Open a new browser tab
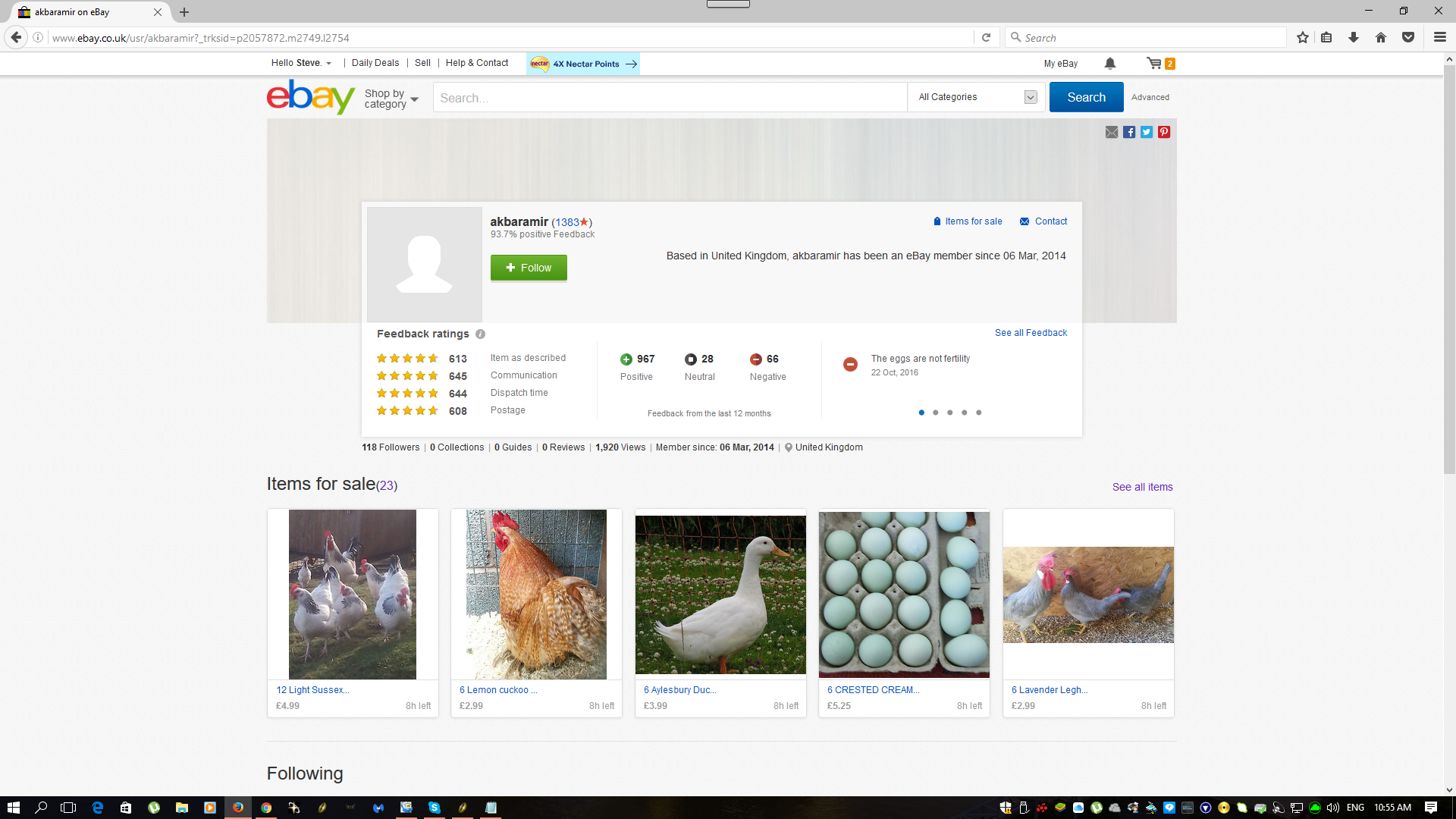The height and width of the screenshot is (819, 1456). (x=184, y=12)
